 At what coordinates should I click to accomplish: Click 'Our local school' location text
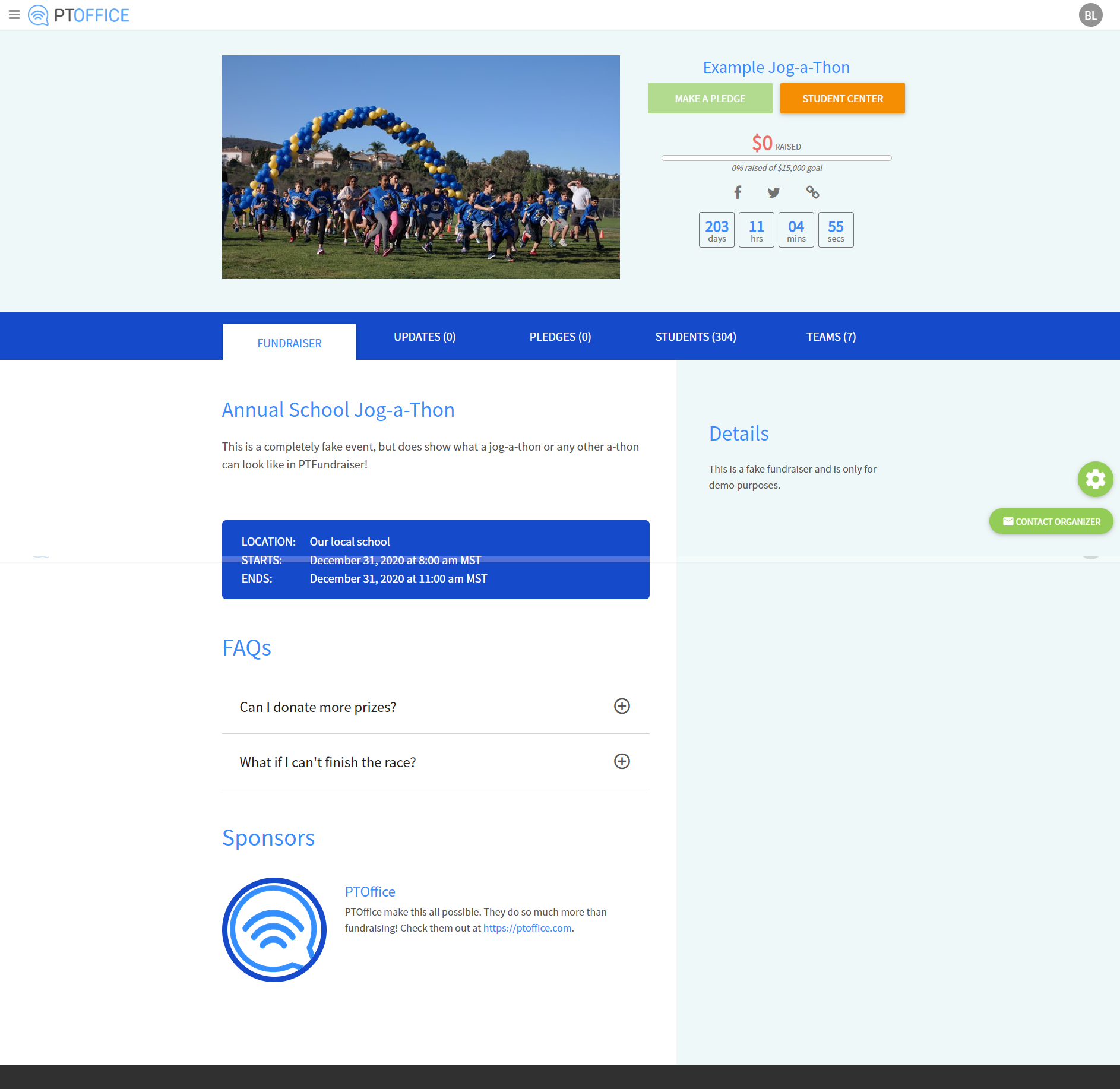[x=350, y=542]
